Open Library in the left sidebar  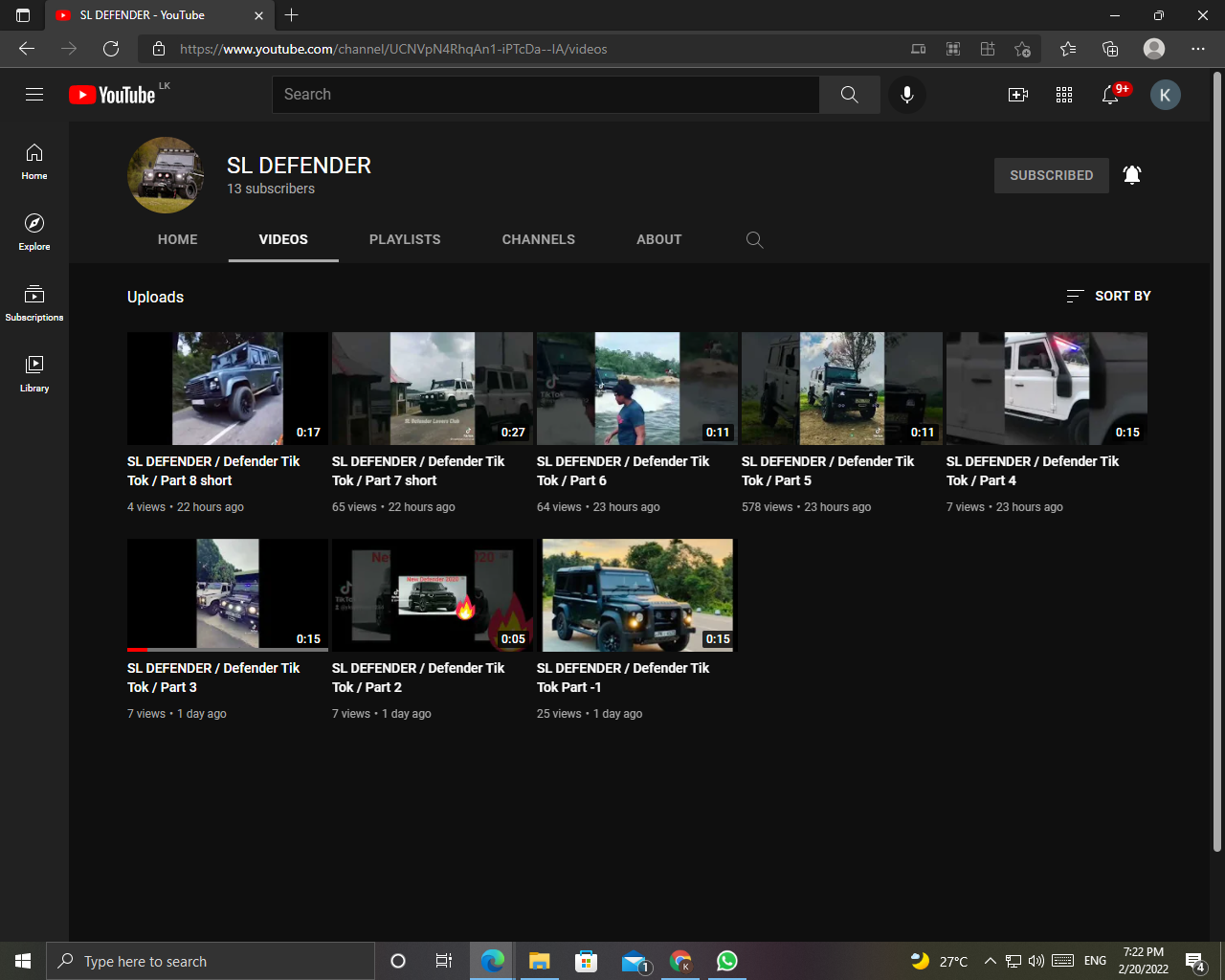(x=34, y=374)
